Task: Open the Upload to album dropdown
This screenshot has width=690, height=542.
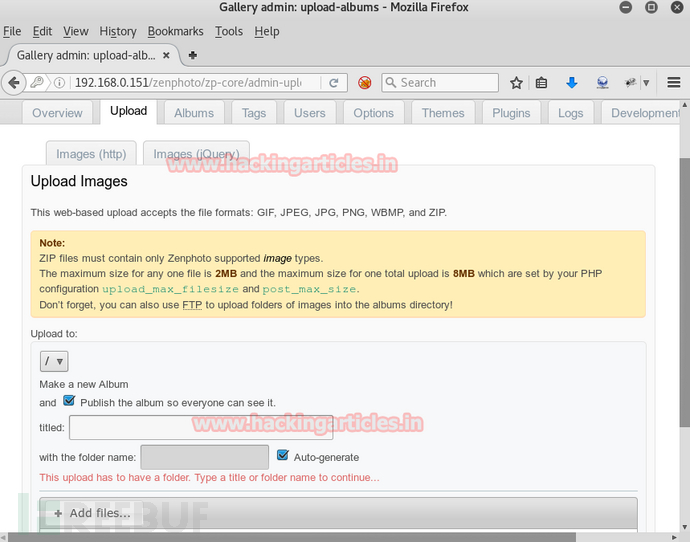Action: tap(54, 362)
